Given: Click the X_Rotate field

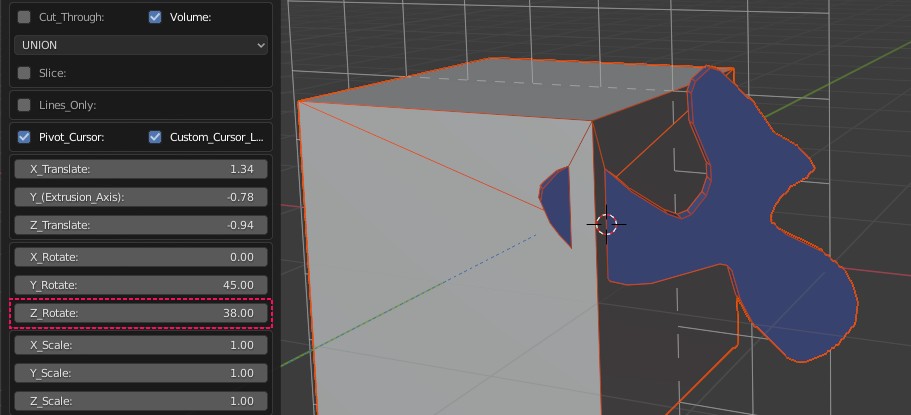Looking at the screenshot, I should tap(141, 257).
